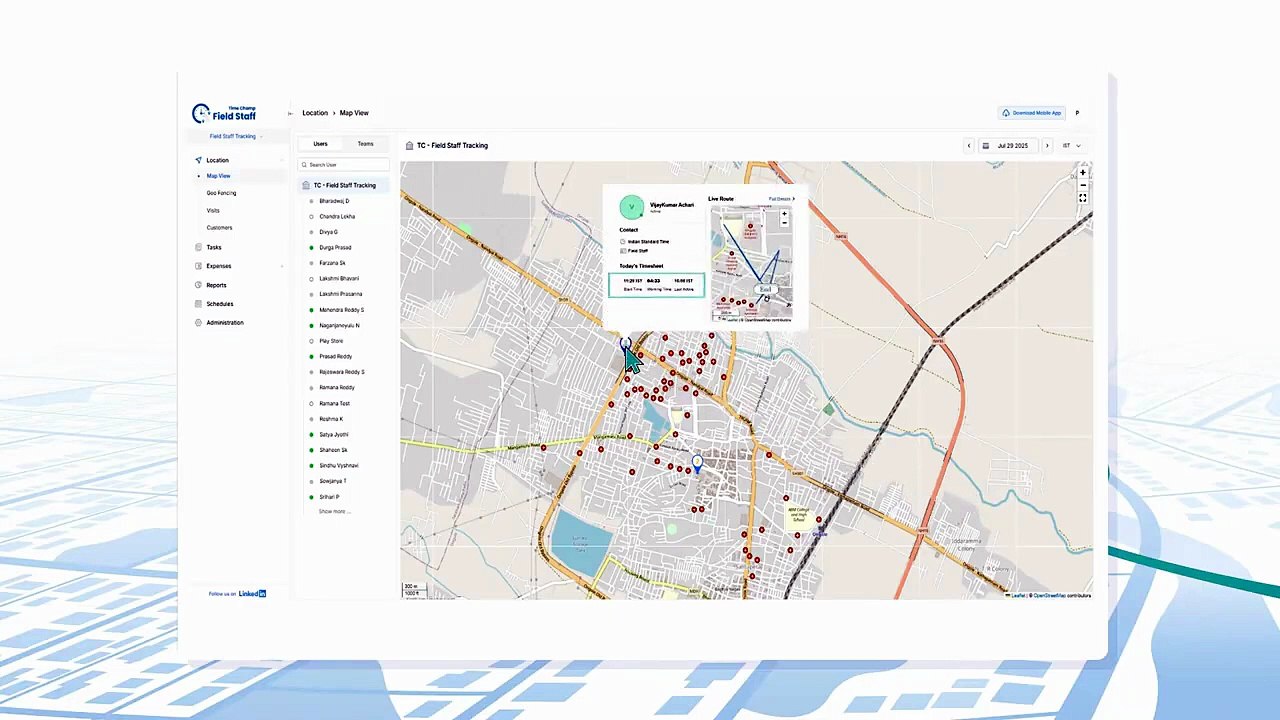Expand the Expenses menu chevron
Viewport: 1280px width, 720px height.
282,266
